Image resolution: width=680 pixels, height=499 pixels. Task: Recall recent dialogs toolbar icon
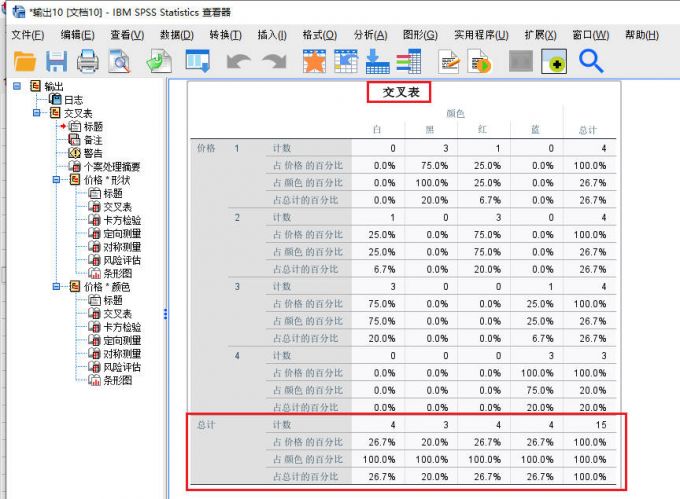click(198, 61)
